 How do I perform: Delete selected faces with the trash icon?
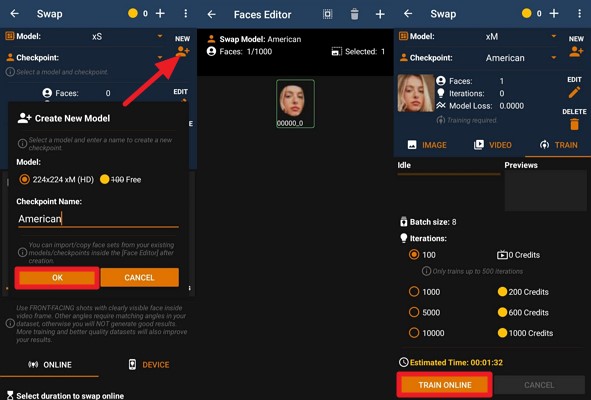354,14
